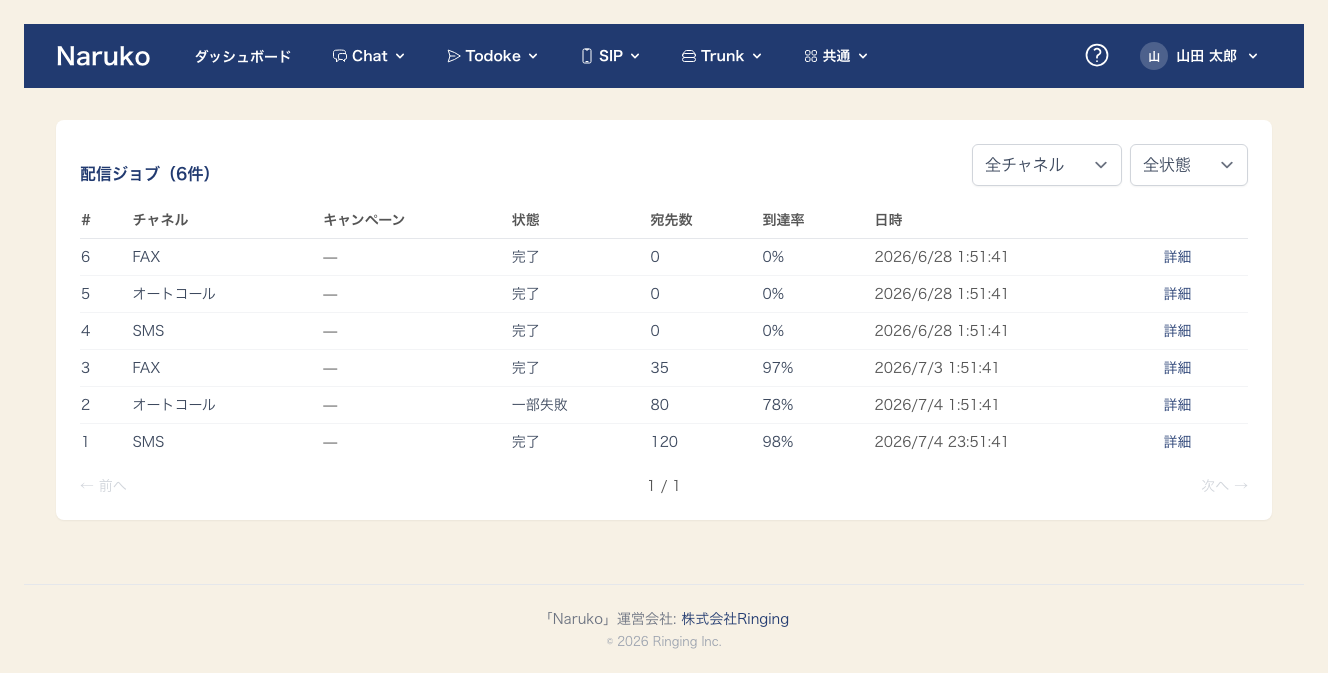Expand the SIP menu chevron

point(635,56)
